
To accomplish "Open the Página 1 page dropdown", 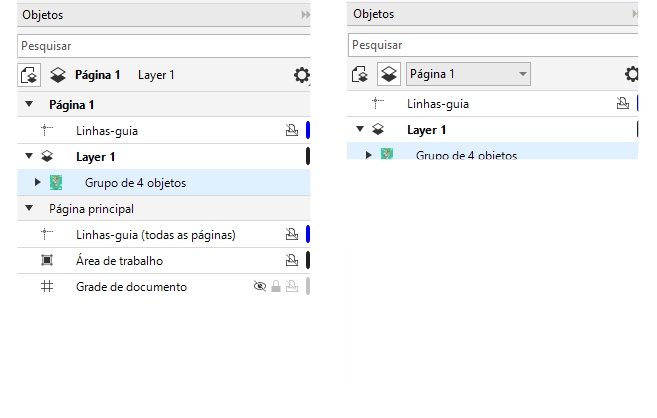I will click(468, 74).
